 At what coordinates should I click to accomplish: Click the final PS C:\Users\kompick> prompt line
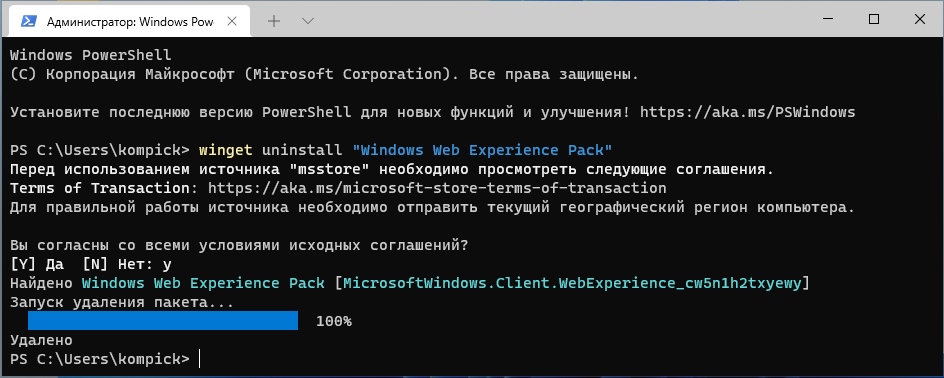pos(100,359)
